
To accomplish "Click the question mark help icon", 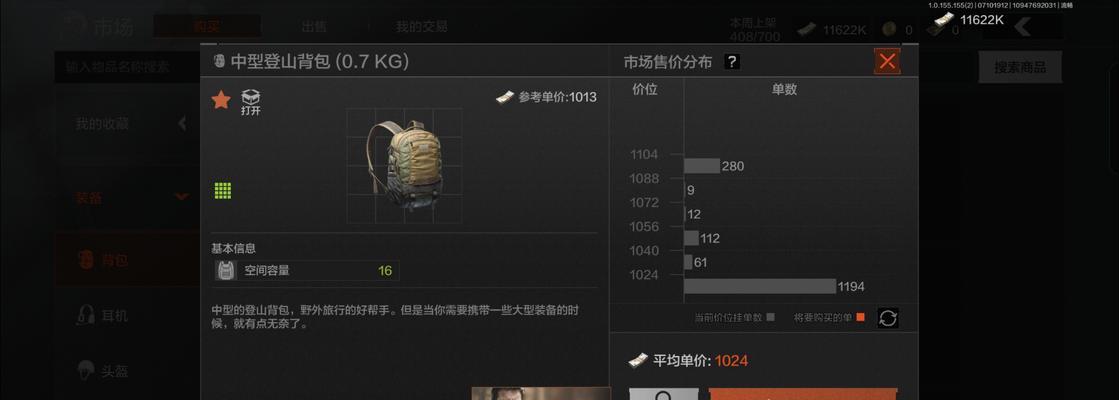I will pos(731,62).
